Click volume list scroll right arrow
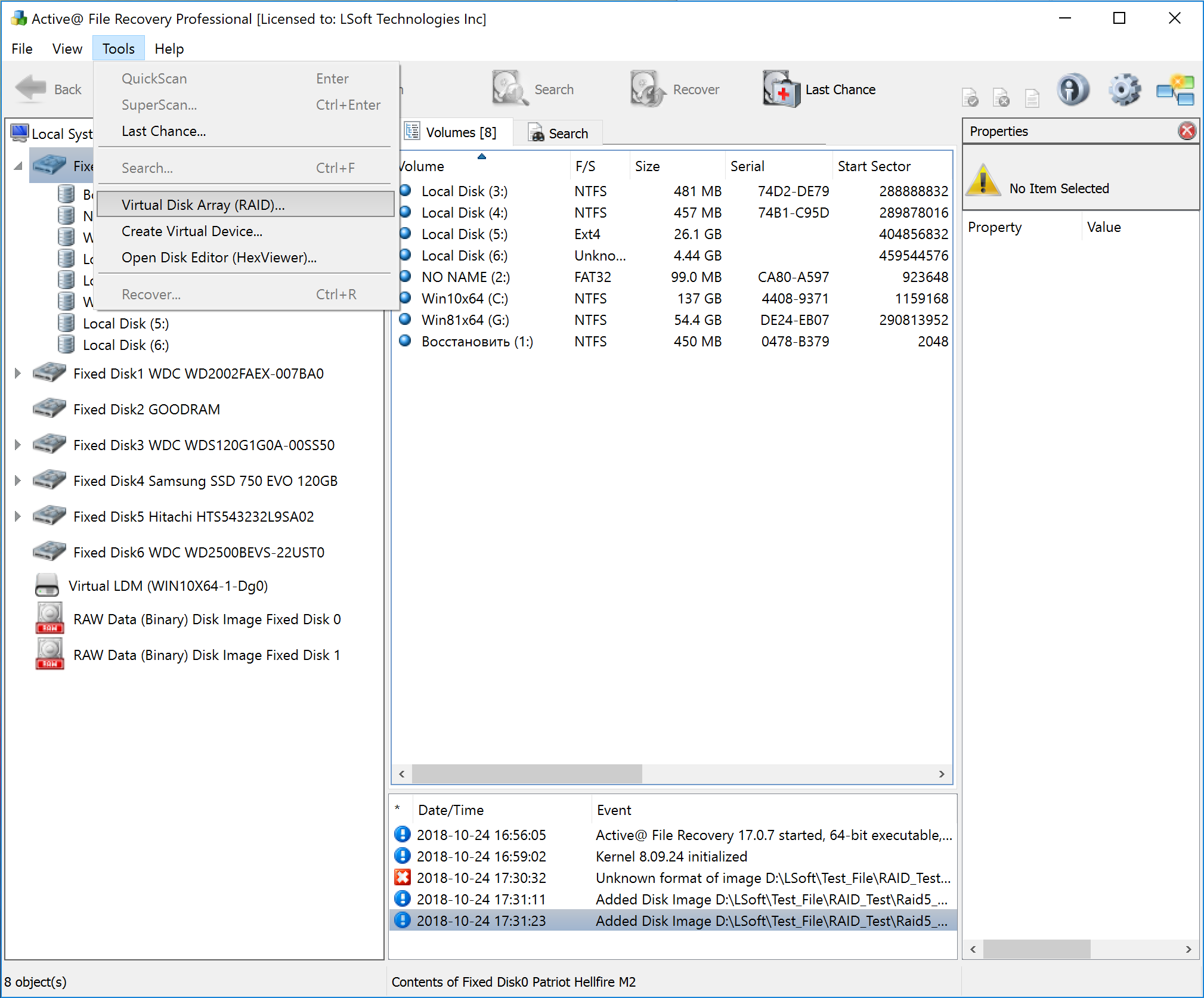1204x998 pixels. click(942, 774)
